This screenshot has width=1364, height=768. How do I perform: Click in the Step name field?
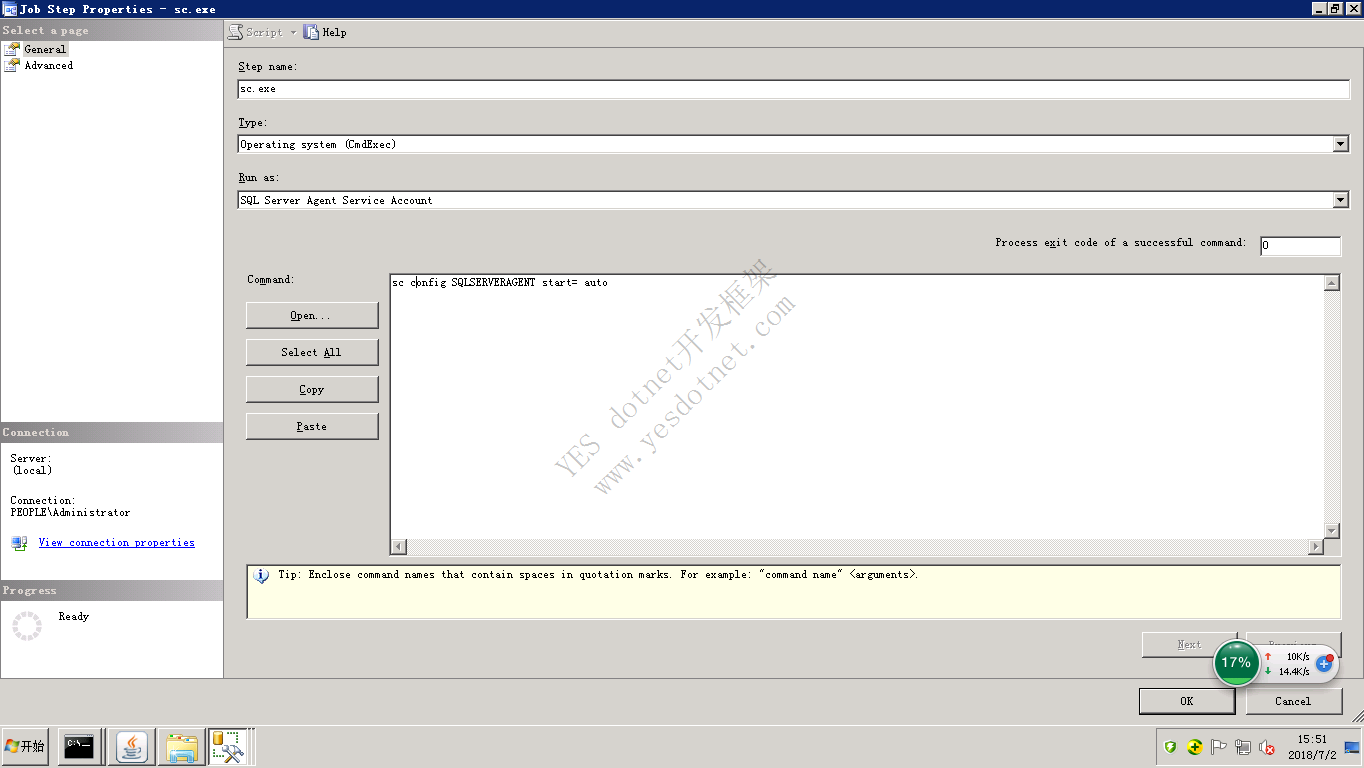click(x=793, y=89)
